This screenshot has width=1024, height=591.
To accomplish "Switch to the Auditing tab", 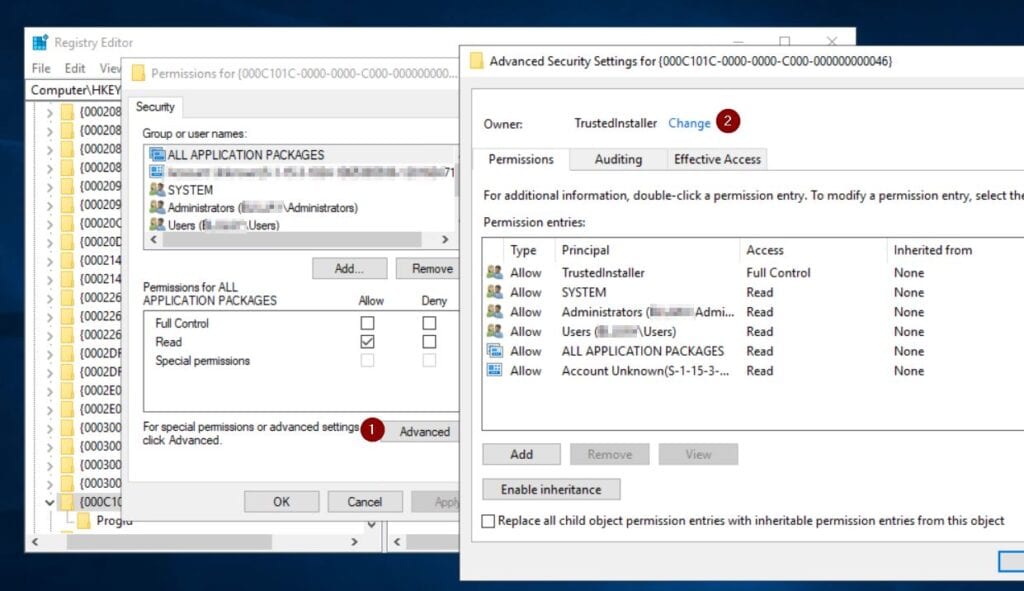I will [618, 159].
